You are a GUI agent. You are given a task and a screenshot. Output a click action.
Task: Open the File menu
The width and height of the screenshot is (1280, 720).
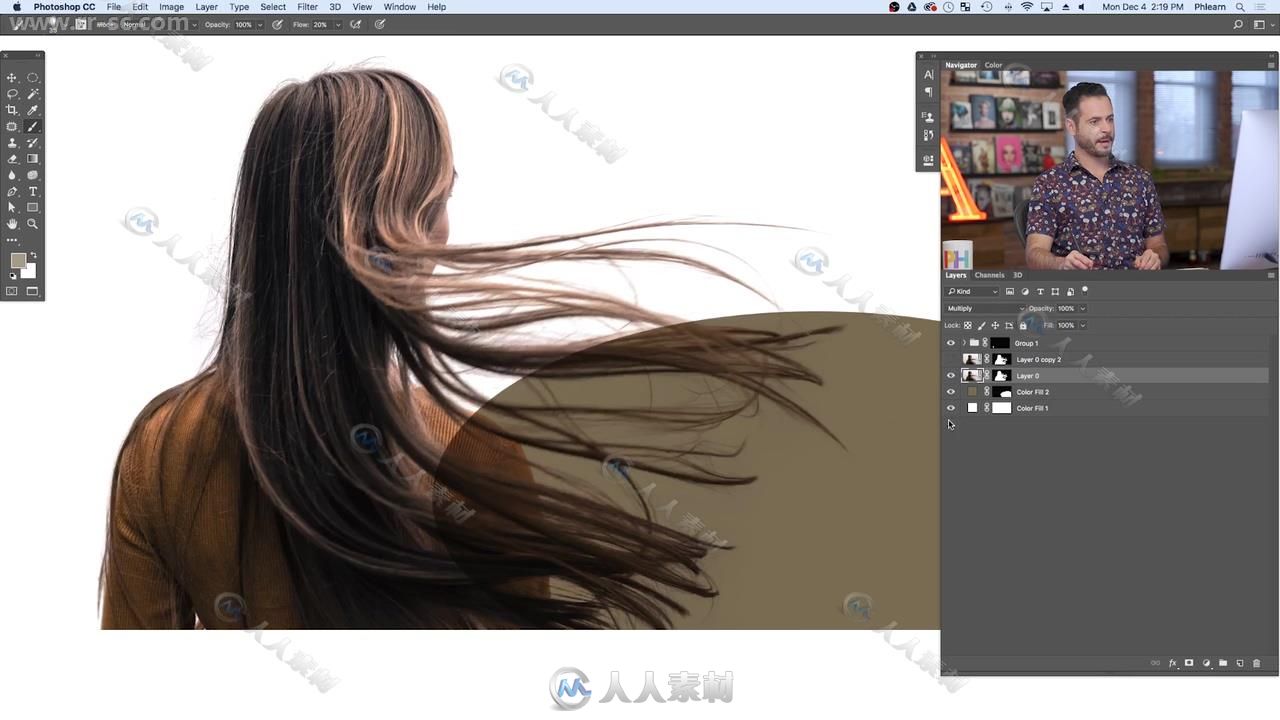pos(114,7)
